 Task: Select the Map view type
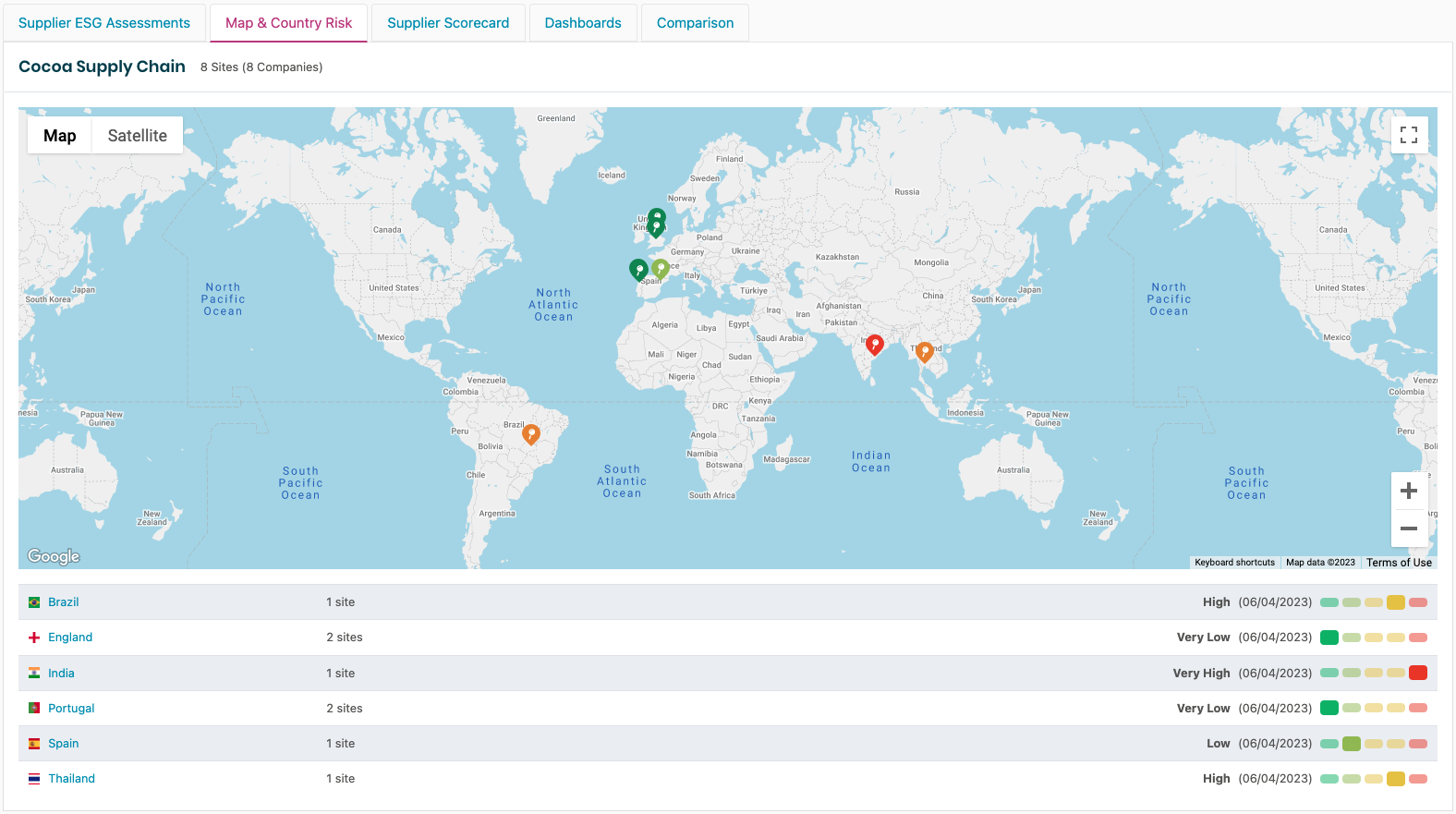click(60, 136)
